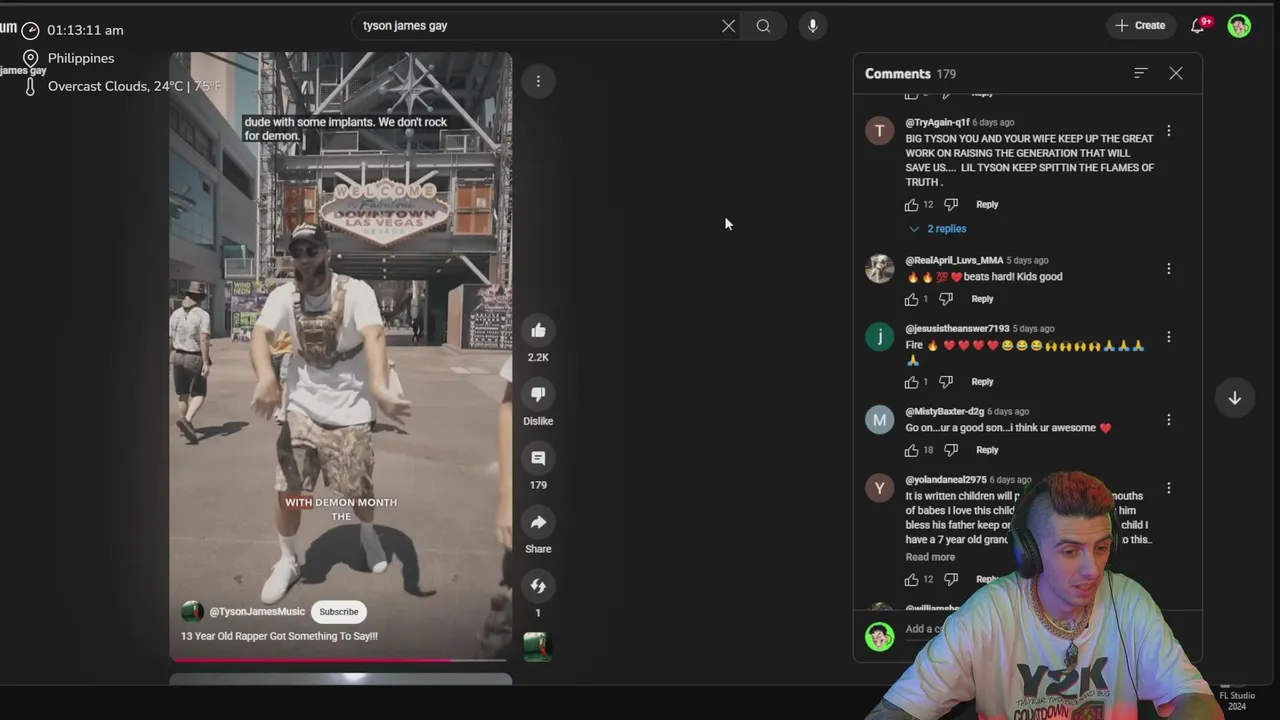1280x720 pixels.
Task: Open the account avatar menu
Action: (x=1239, y=26)
